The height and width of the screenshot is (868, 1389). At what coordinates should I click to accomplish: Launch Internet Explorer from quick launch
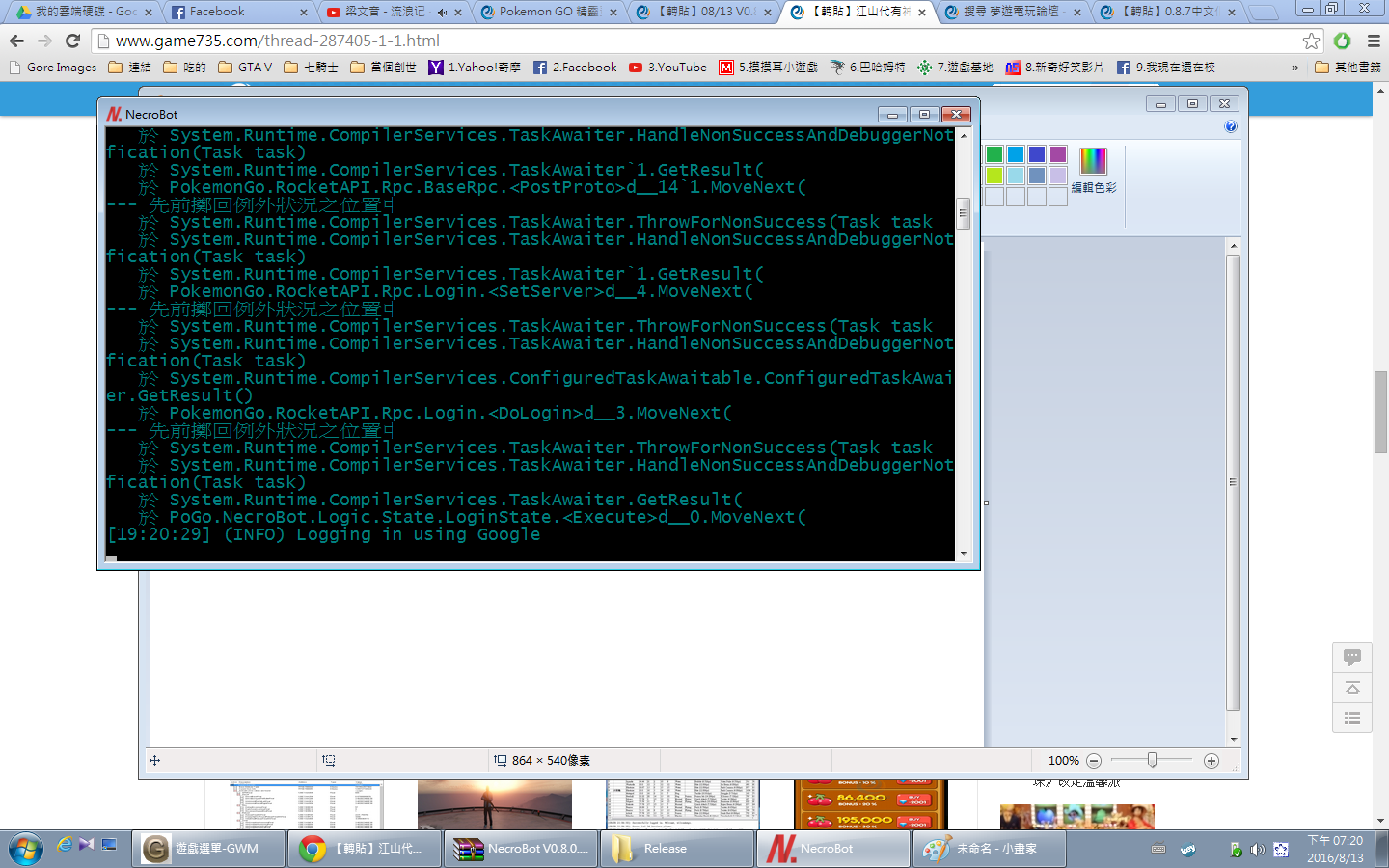tap(65, 845)
